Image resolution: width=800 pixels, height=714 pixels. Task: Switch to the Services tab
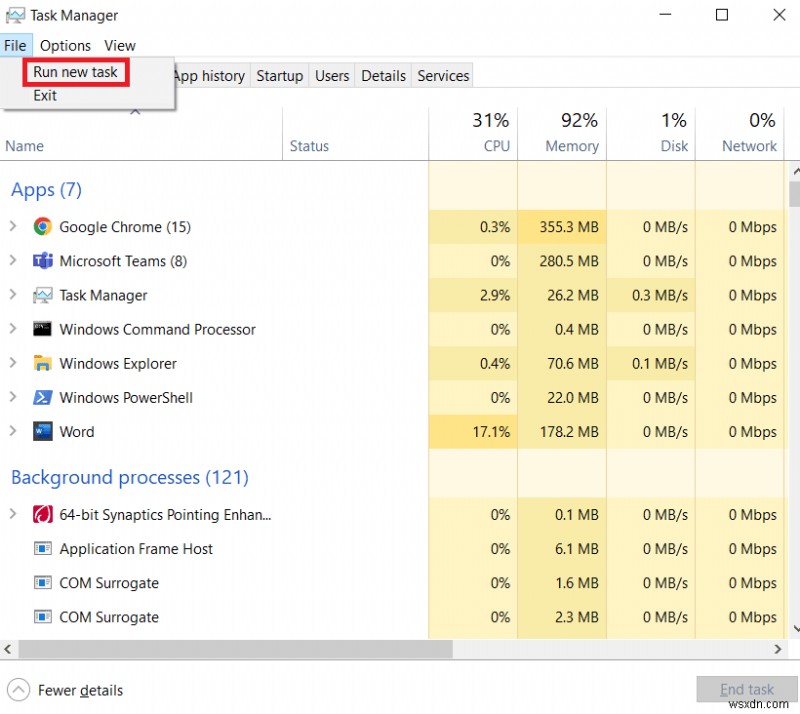point(442,75)
